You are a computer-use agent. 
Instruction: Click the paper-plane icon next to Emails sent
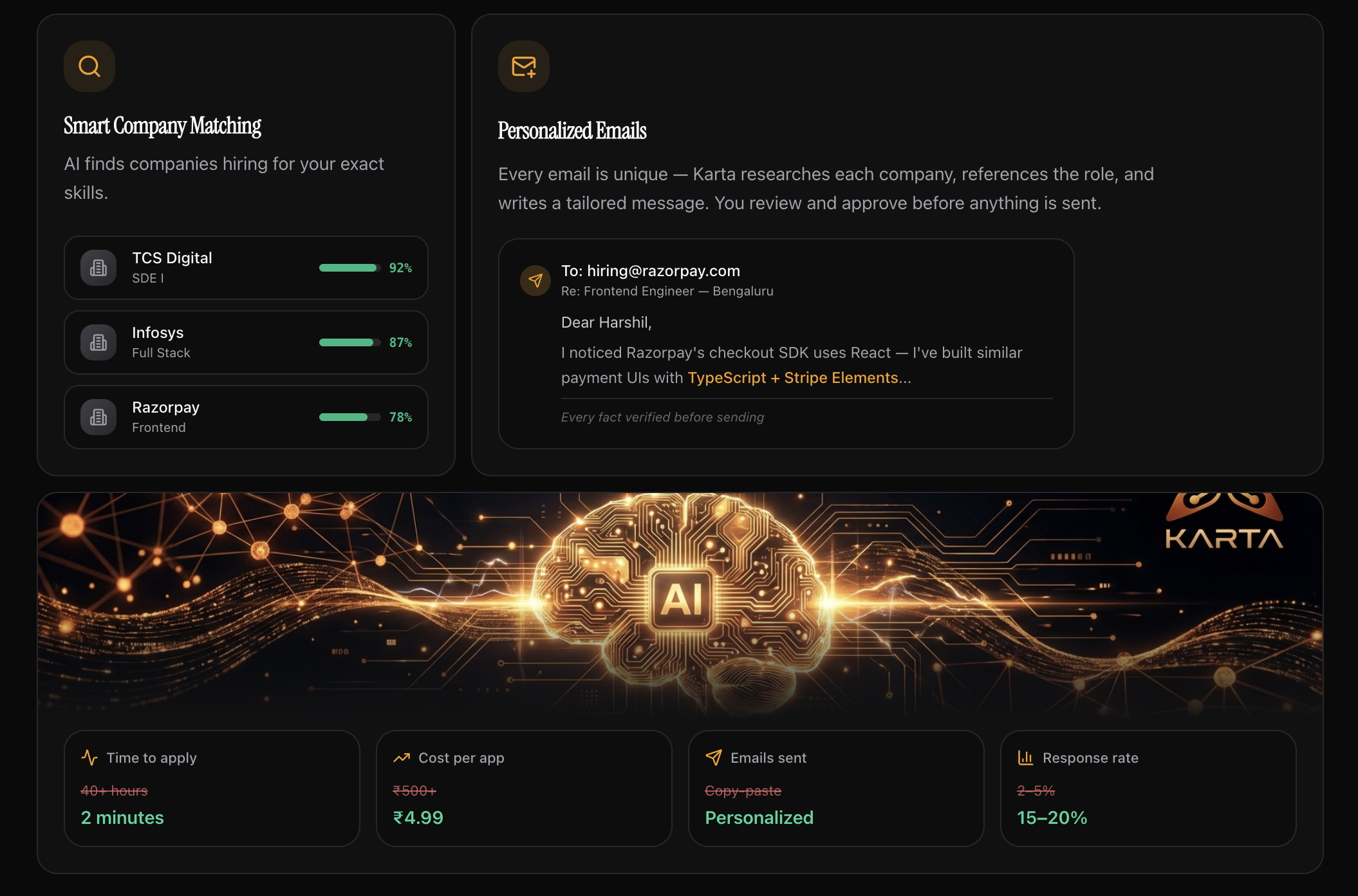coord(714,758)
